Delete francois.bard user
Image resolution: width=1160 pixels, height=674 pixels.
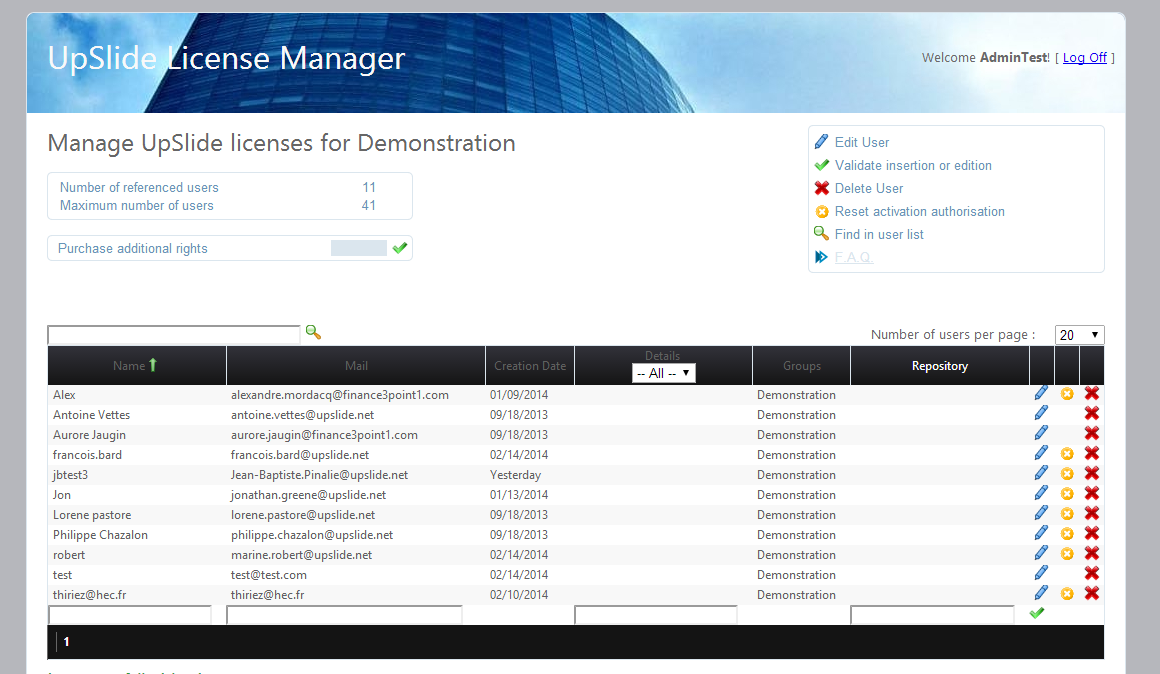coord(1092,454)
